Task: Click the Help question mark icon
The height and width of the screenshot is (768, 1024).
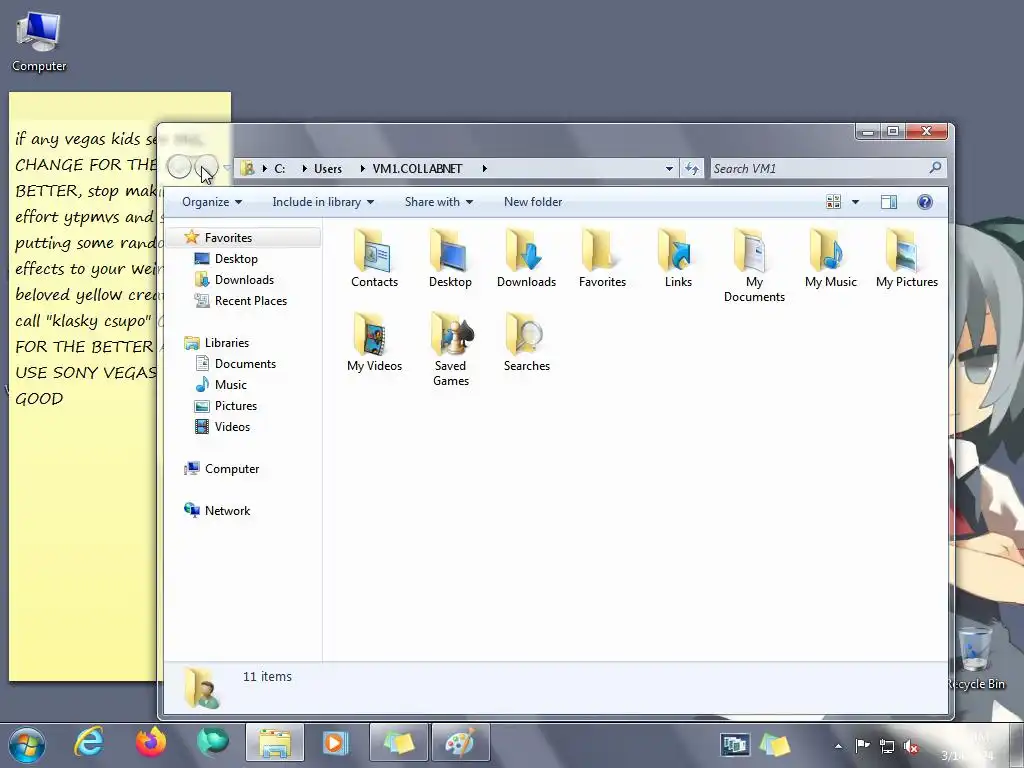Action: click(925, 202)
